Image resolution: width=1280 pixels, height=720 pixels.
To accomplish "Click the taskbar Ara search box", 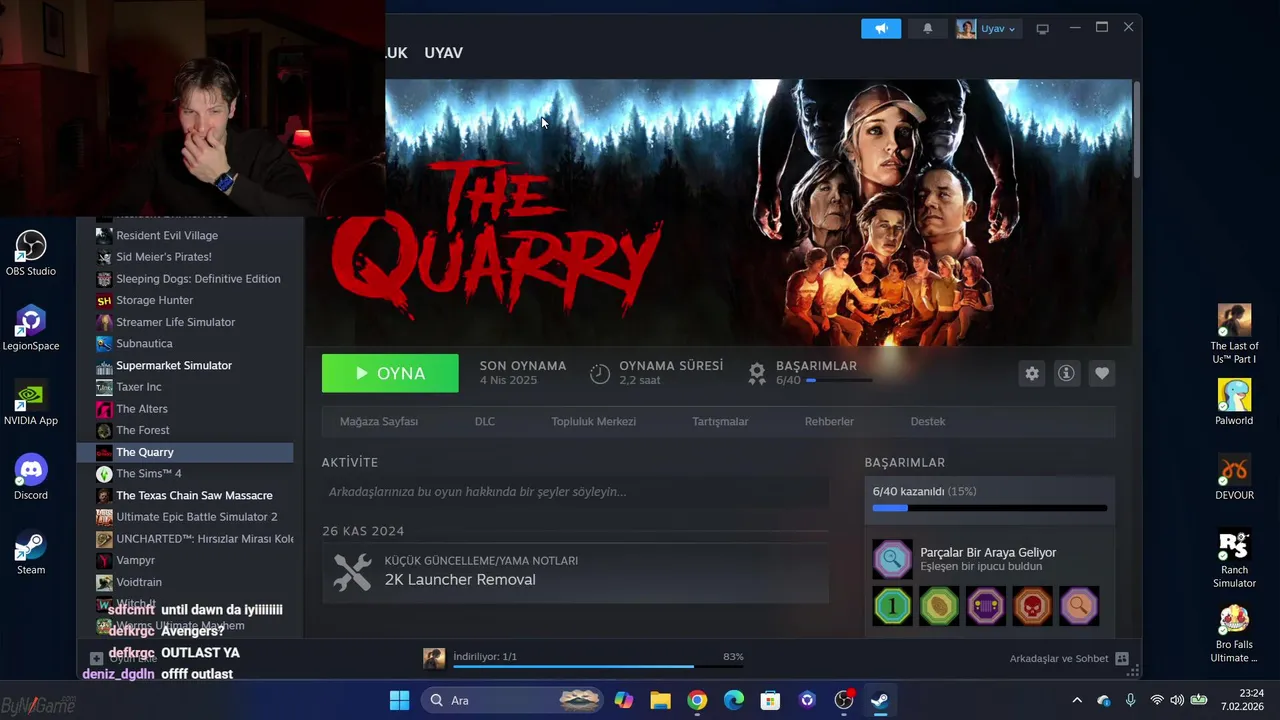I will [512, 700].
